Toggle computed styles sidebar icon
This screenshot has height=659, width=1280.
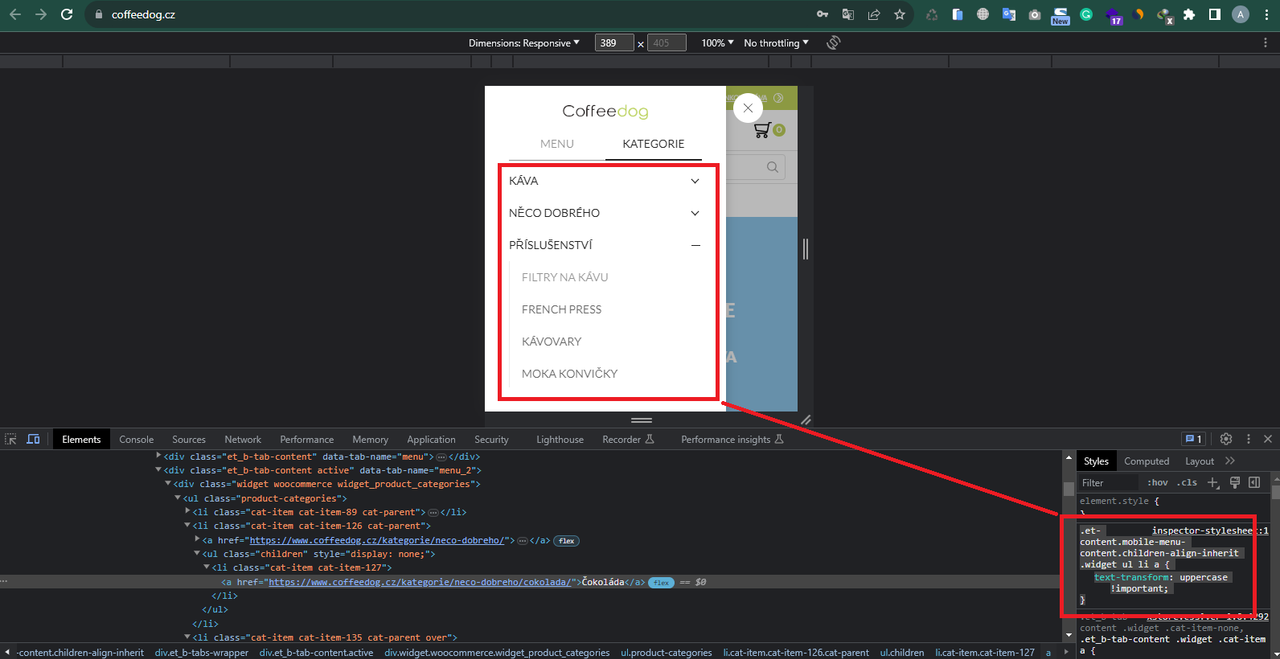click(1254, 483)
